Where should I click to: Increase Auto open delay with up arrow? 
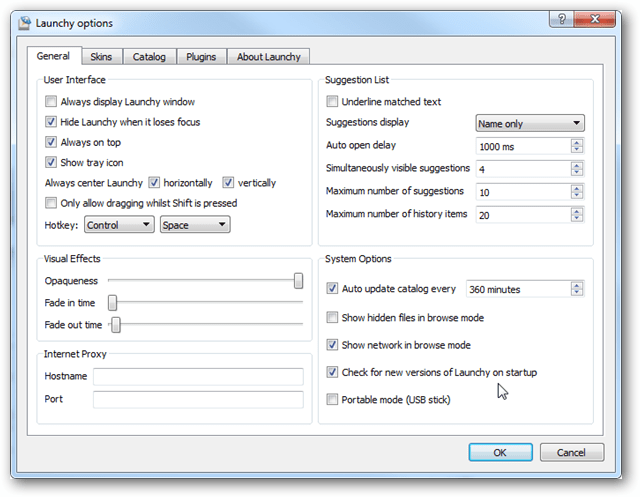pyautogui.click(x=577, y=142)
